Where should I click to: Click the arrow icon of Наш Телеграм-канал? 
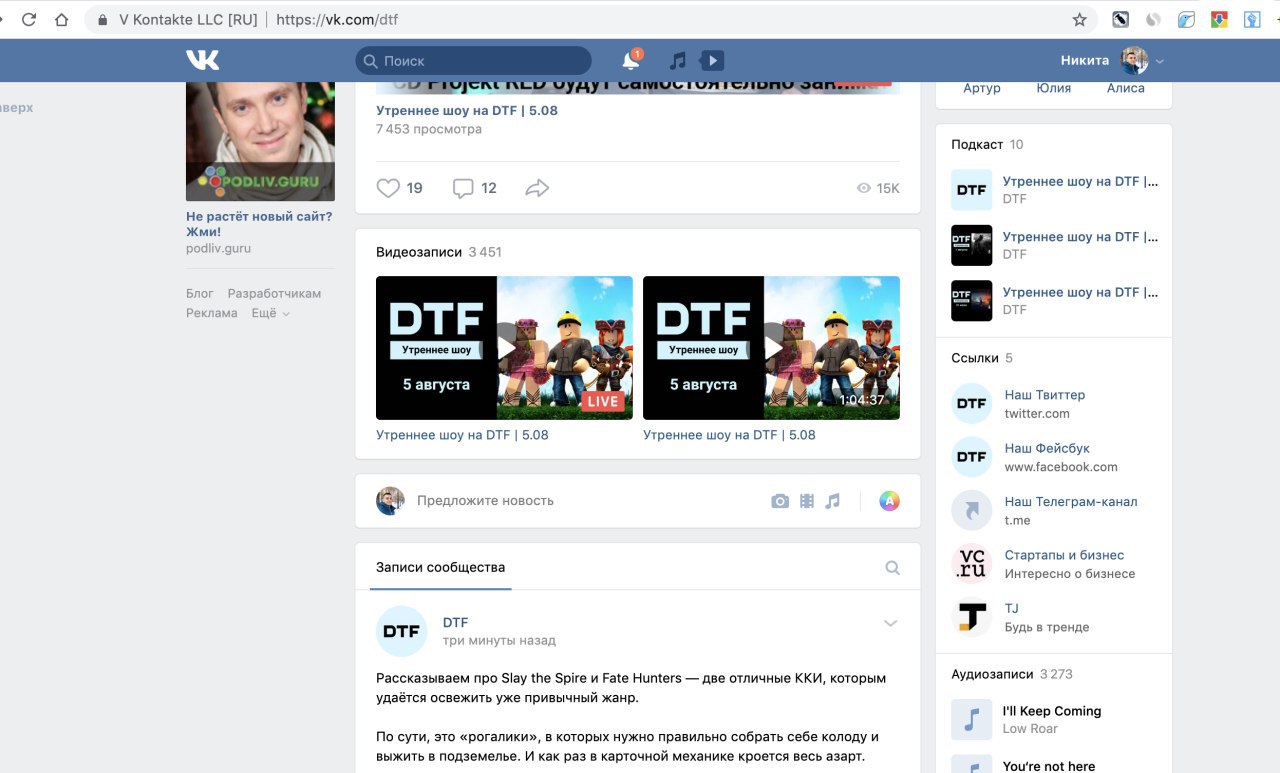(x=971, y=510)
